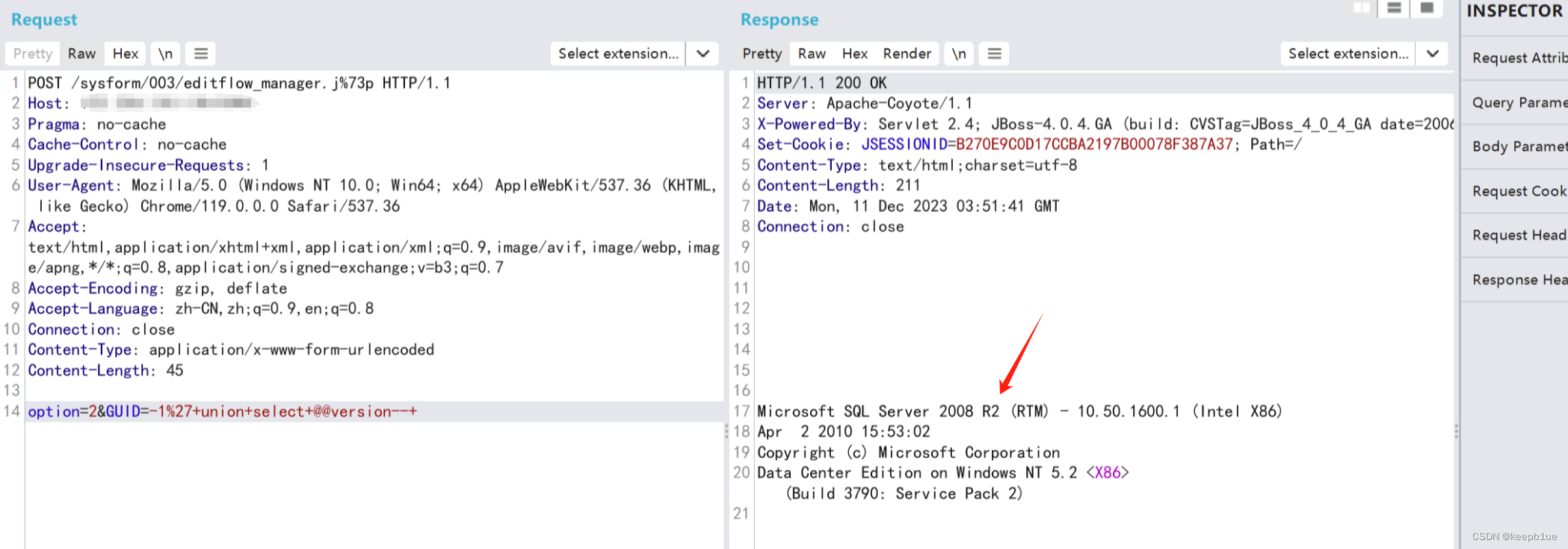
Task: Click the request Content-Type header
Action: (231, 350)
